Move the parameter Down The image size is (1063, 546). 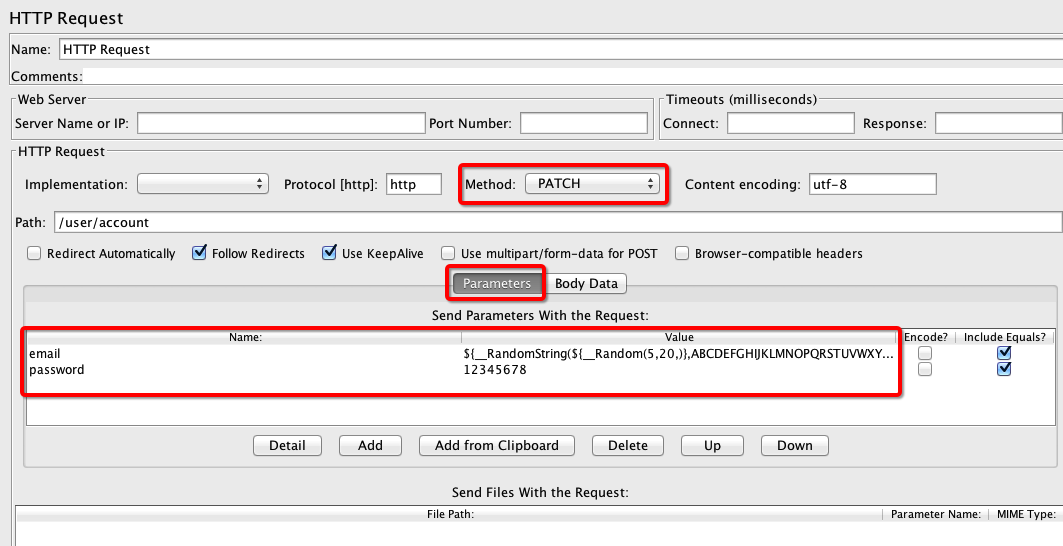tap(794, 445)
